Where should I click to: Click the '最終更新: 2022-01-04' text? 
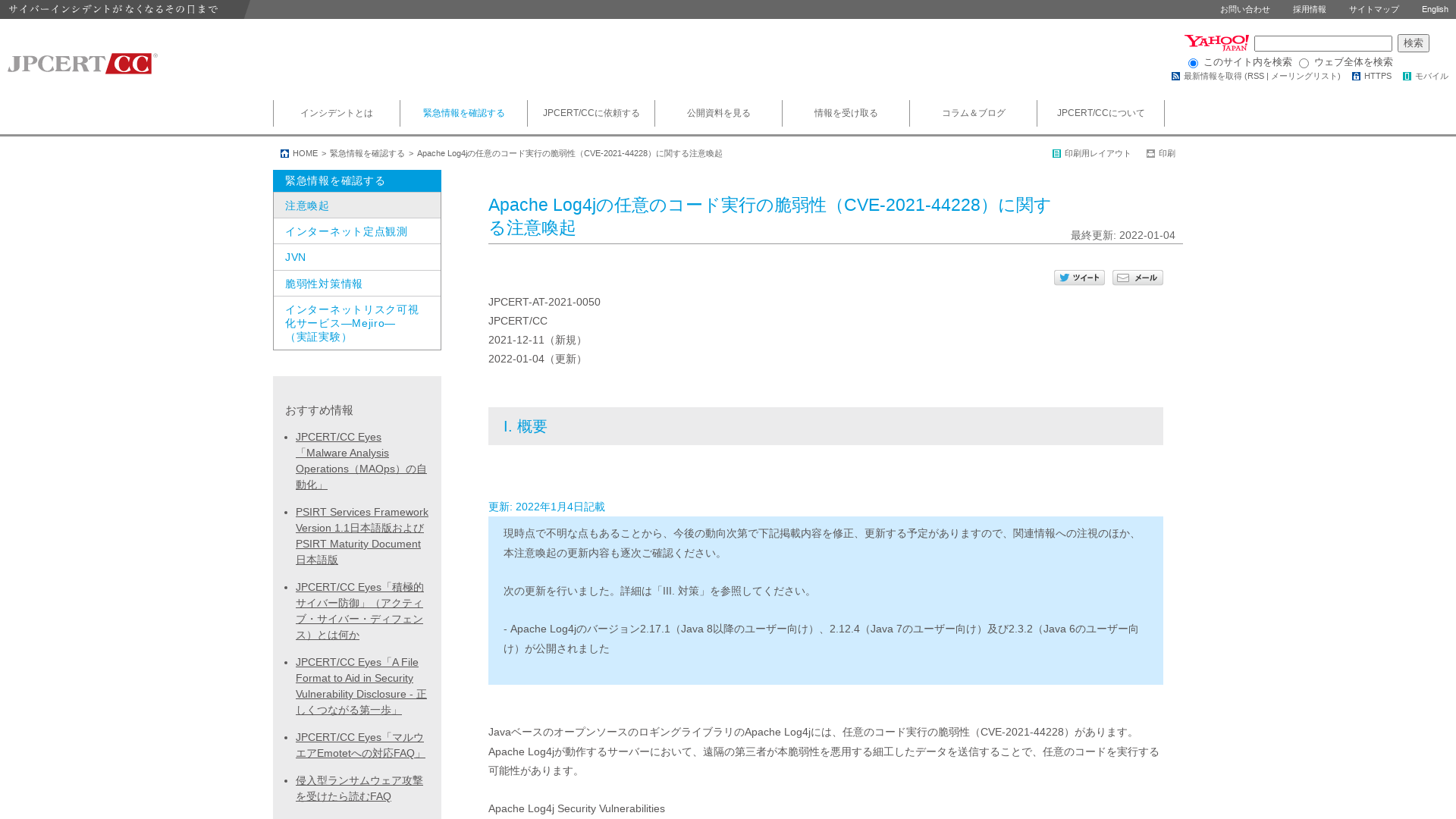1123,236
